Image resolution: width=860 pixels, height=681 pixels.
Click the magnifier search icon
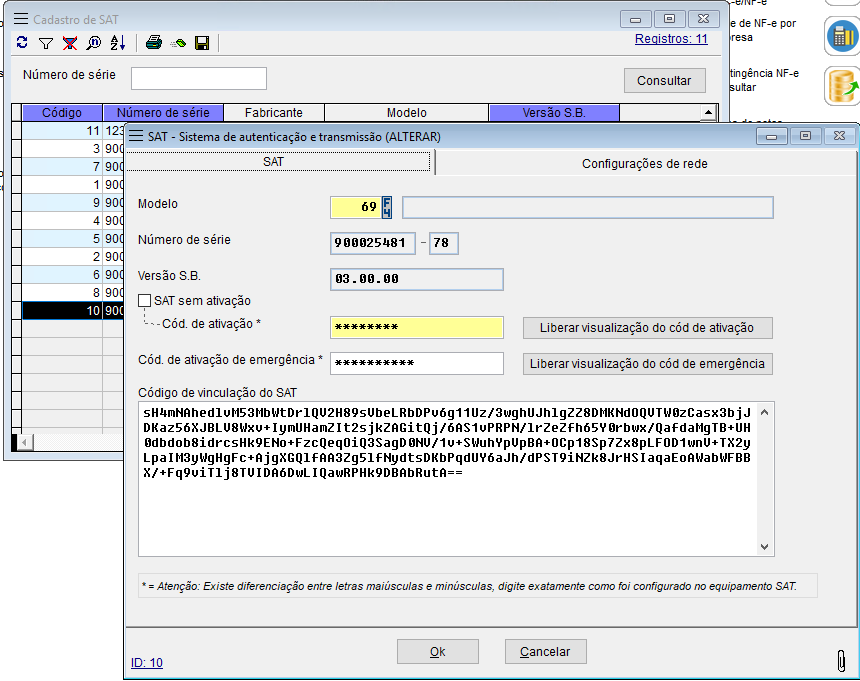[93, 43]
